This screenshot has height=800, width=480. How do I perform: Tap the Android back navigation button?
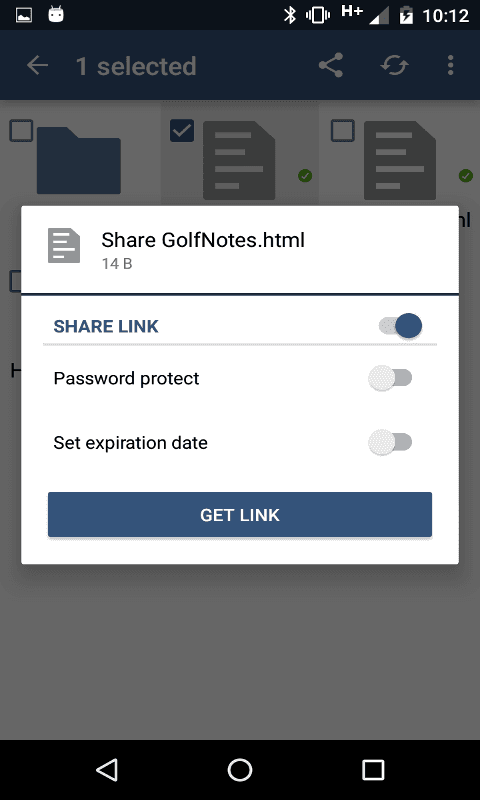tap(107, 769)
